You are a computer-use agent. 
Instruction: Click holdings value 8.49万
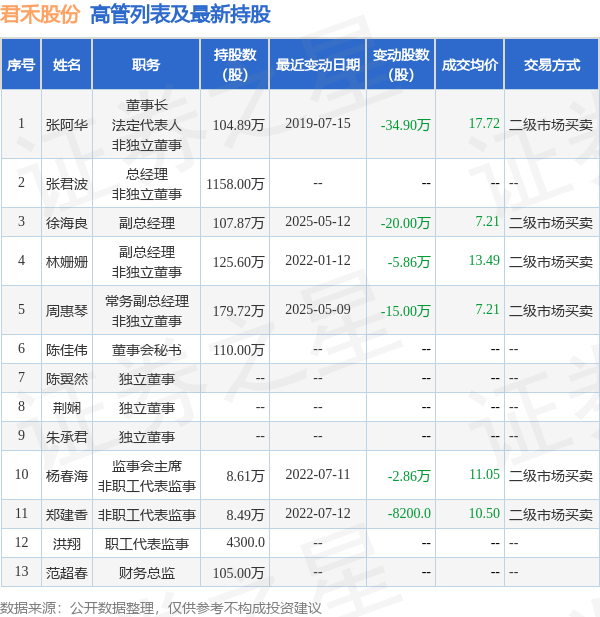(x=245, y=515)
